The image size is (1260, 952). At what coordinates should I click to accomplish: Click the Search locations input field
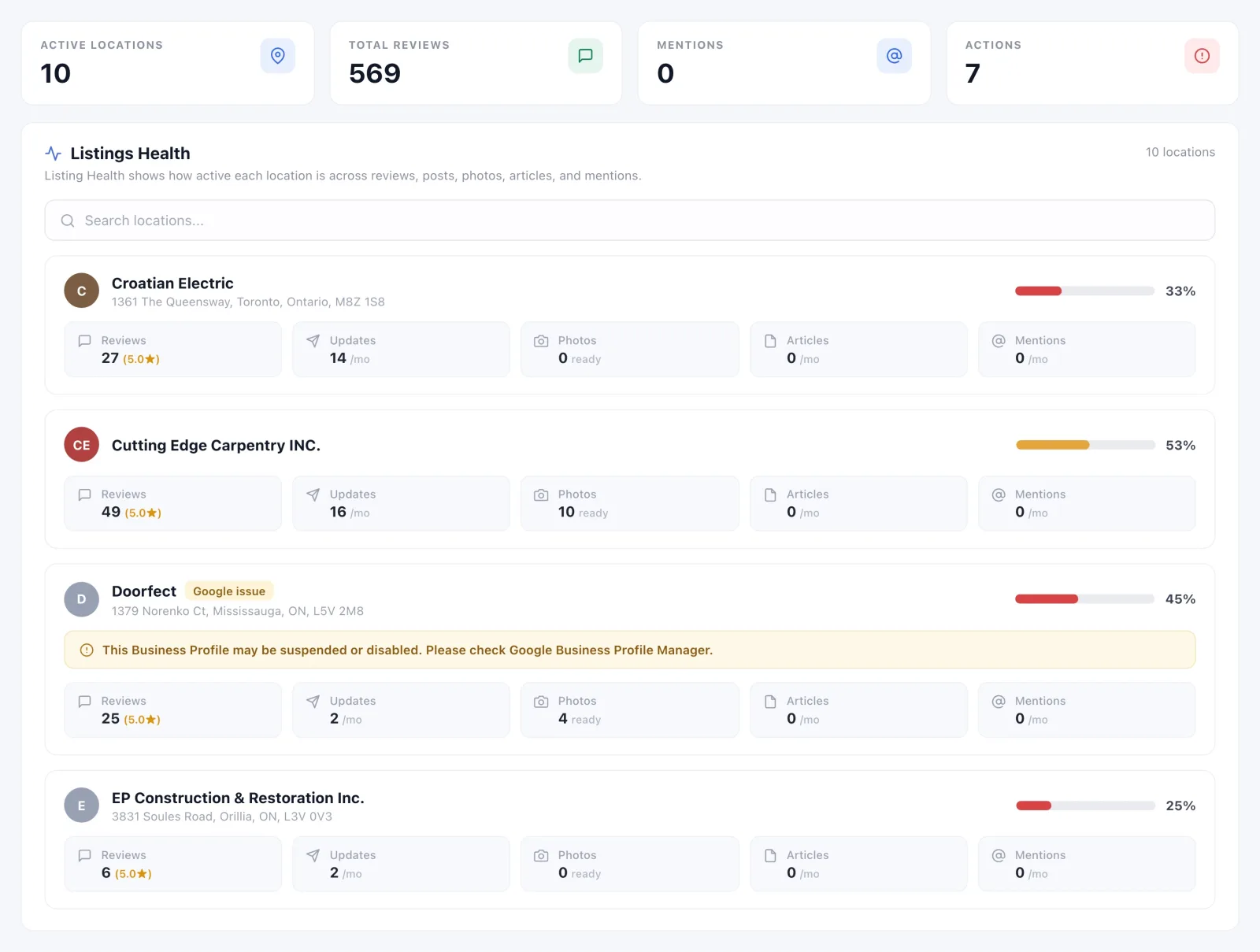click(630, 220)
